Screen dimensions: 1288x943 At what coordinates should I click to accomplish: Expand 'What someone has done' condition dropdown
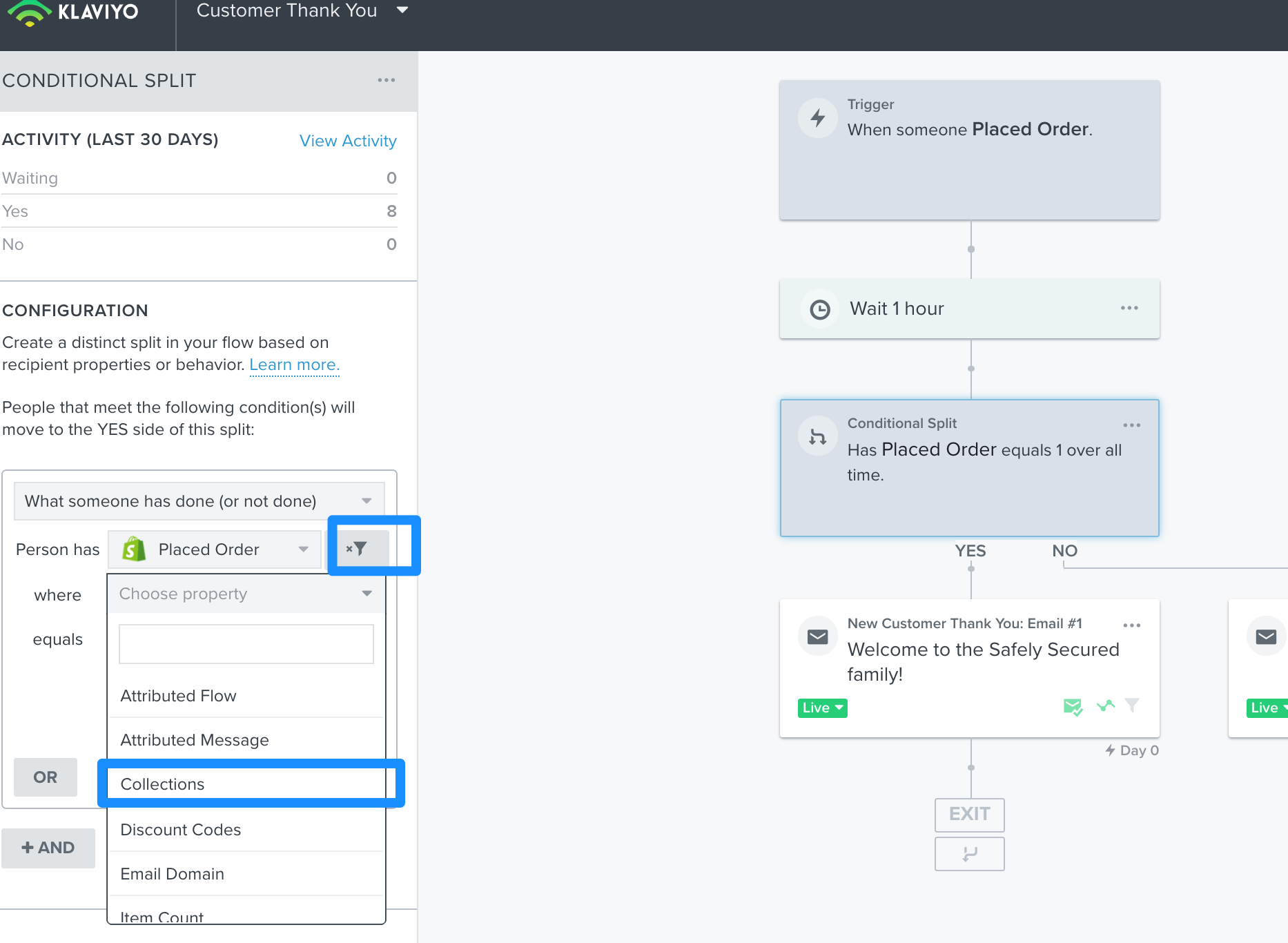(199, 501)
